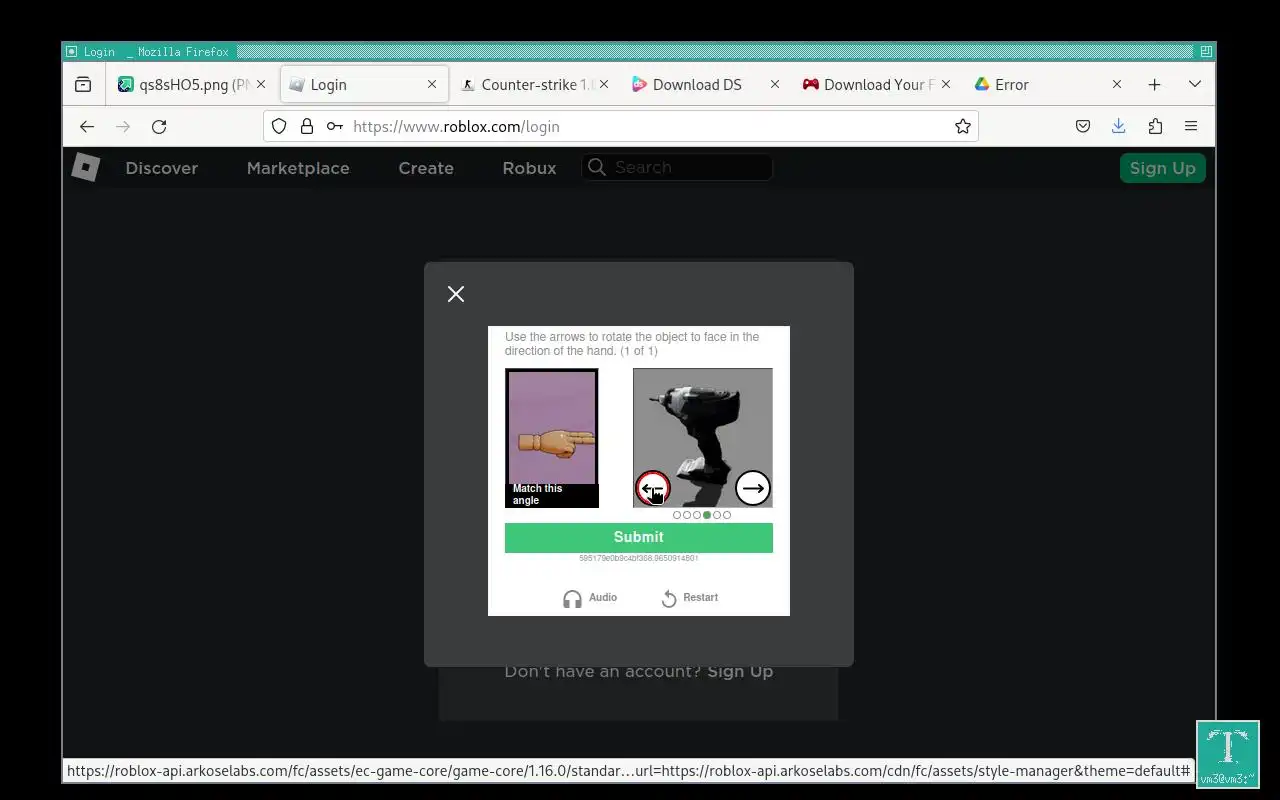Close the captcha dialog with X

(456, 294)
